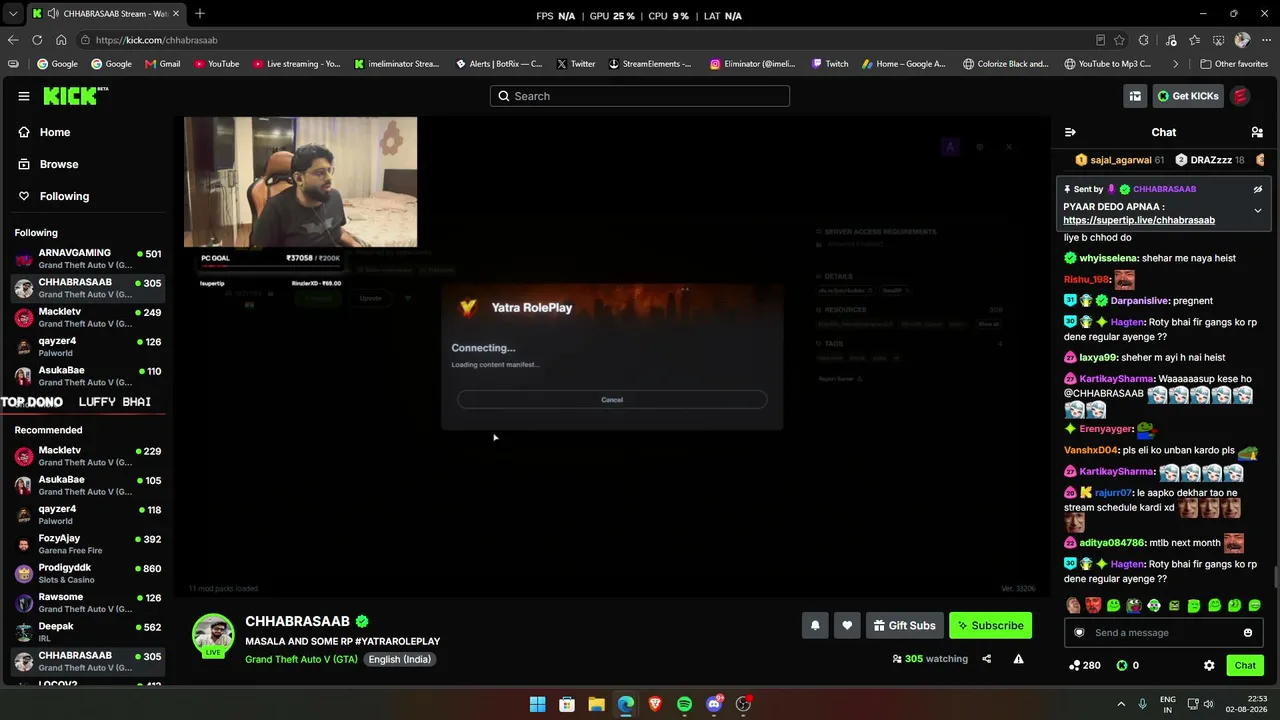
Task: Open qayzer4 channel in Following list
Action: click(x=88, y=347)
